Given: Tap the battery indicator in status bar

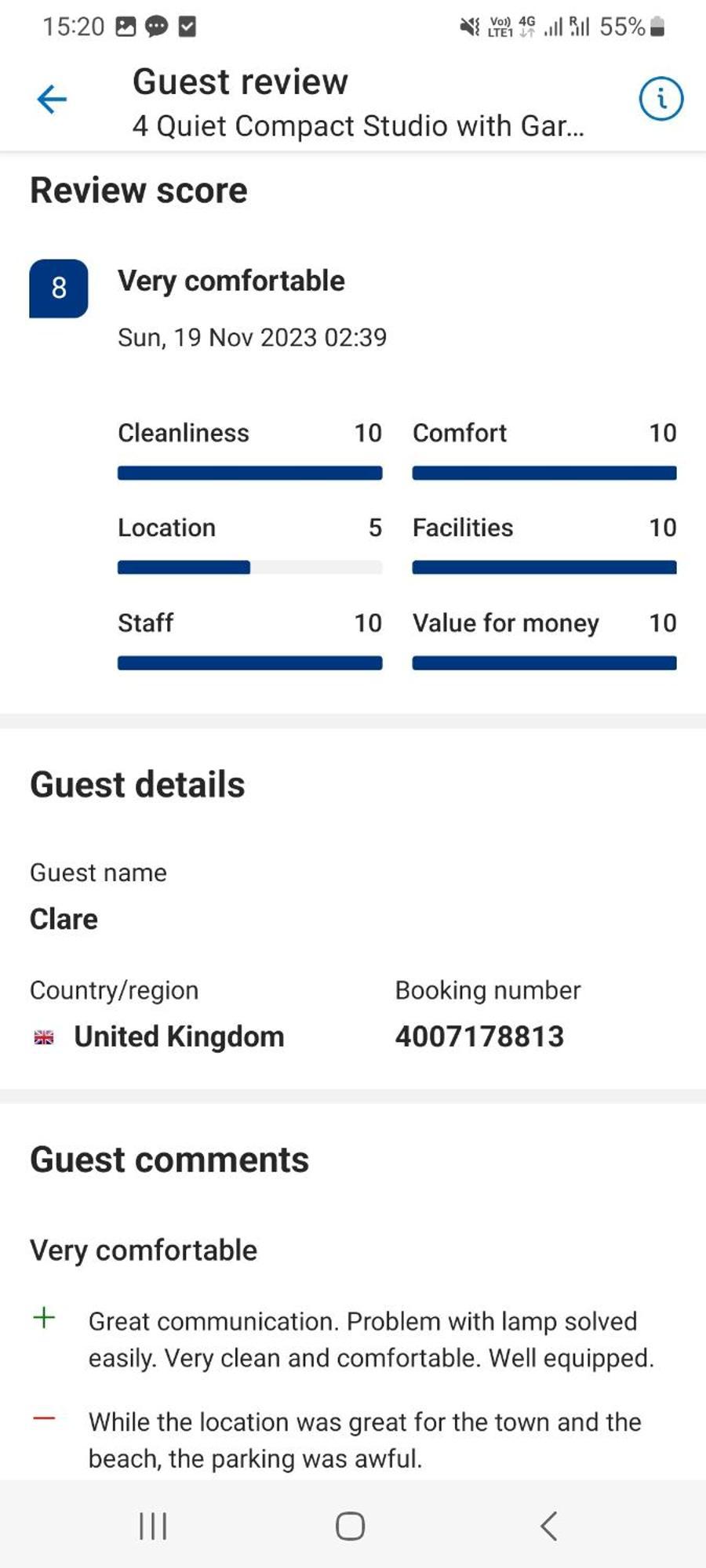Looking at the screenshot, I should click(658, 27).
